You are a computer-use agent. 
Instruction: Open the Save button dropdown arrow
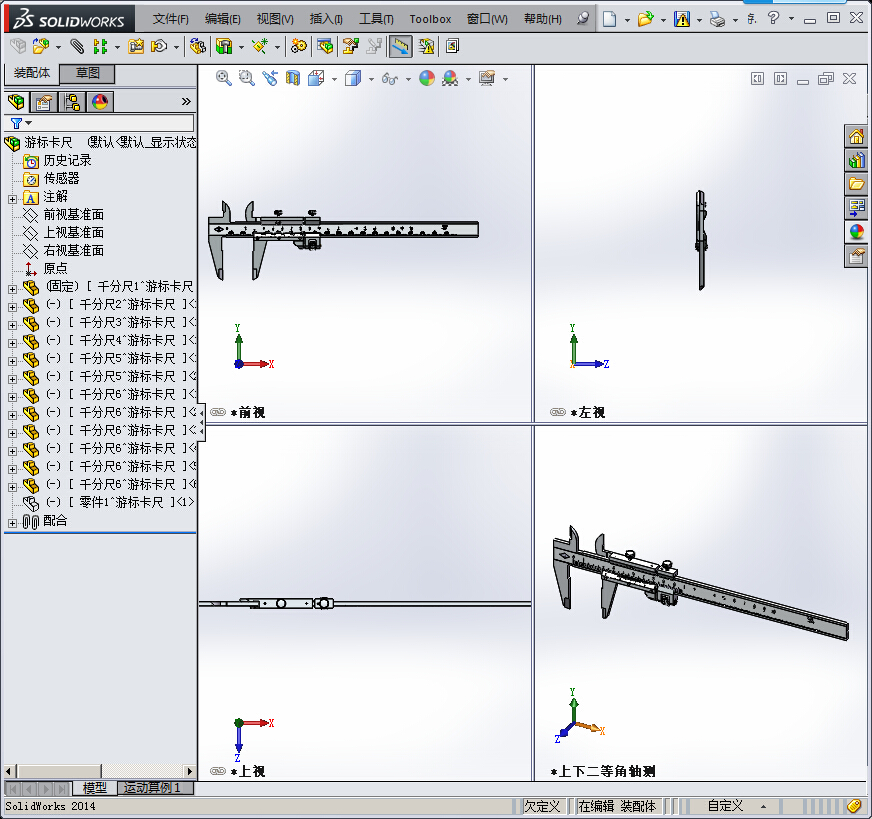click(x=700, y=21)
